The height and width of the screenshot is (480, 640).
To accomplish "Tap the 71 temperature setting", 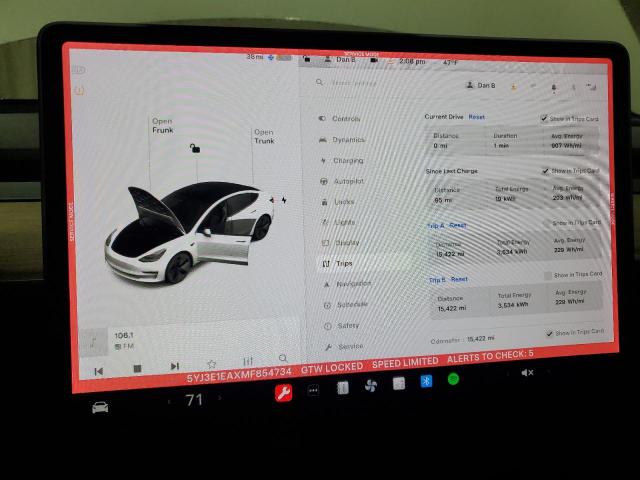I will tap(194, 400).
